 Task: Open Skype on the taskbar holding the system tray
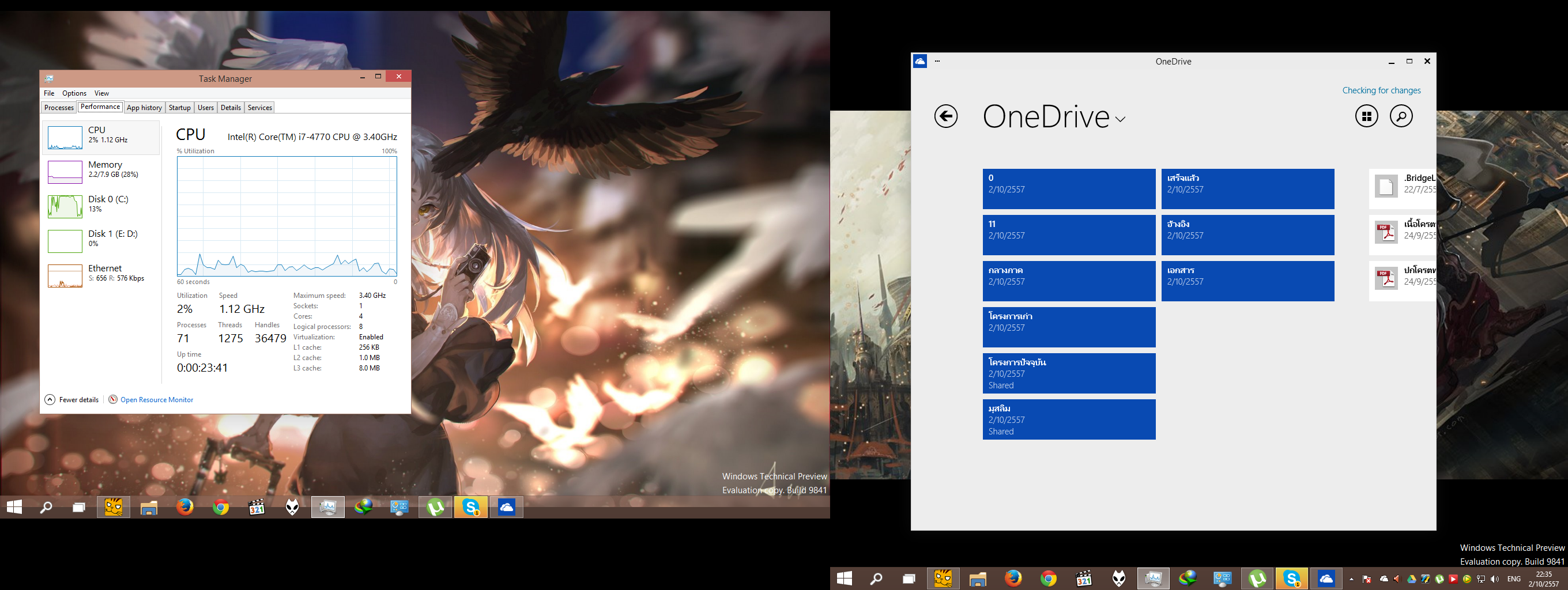click(x=1292, y=578)
